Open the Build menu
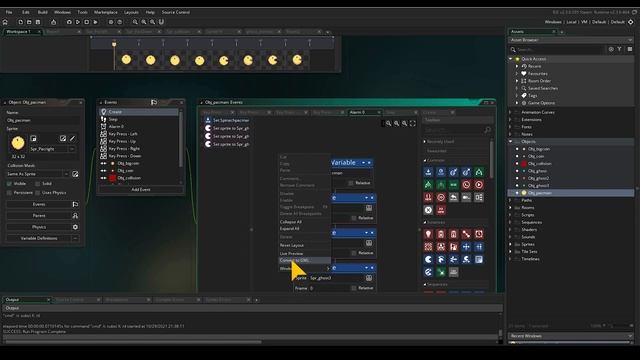This screenshot has height=360, width=640. tap(42, 12)
